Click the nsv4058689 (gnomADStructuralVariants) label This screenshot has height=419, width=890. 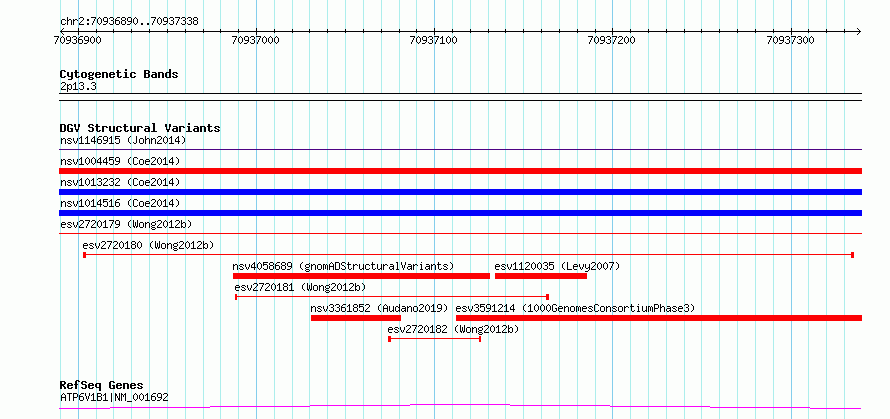343,266
